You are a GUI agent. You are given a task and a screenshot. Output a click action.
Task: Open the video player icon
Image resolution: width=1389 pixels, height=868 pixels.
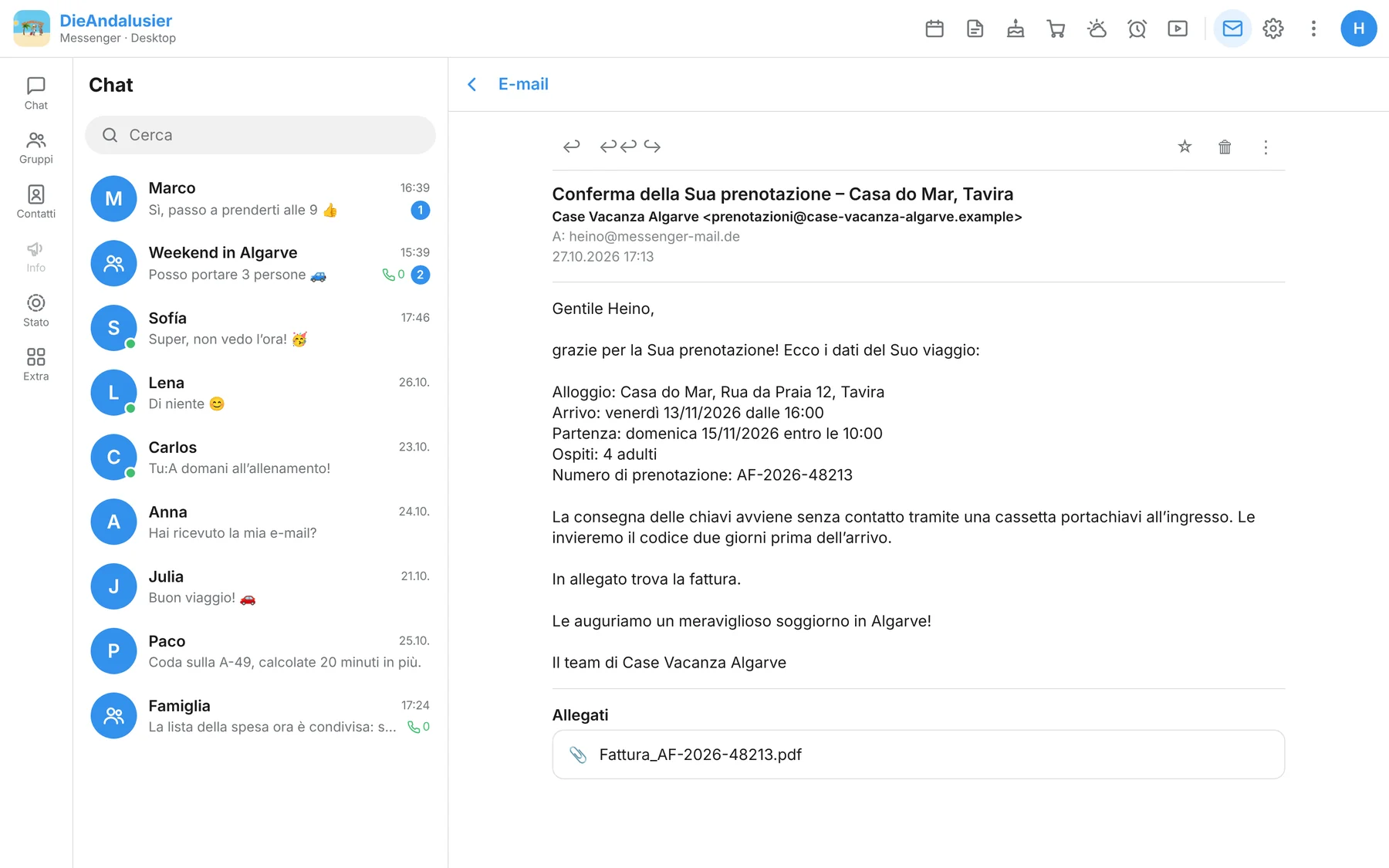click(1178, 29)
